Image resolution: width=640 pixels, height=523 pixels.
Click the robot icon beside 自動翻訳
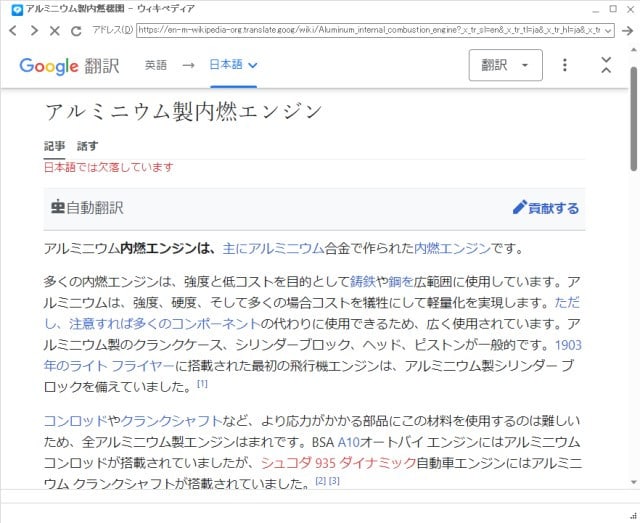(58, 207)
